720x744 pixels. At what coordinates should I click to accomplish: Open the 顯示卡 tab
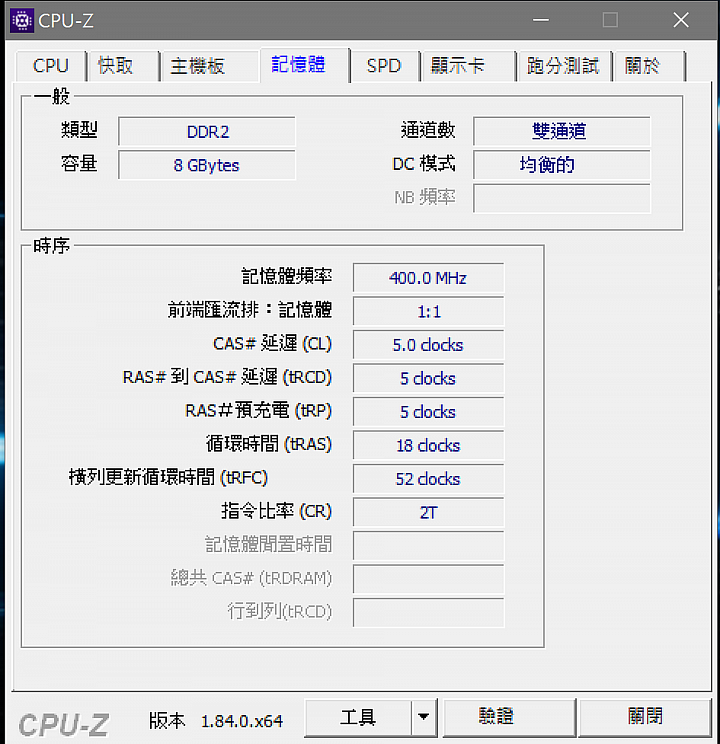point(468,65)
